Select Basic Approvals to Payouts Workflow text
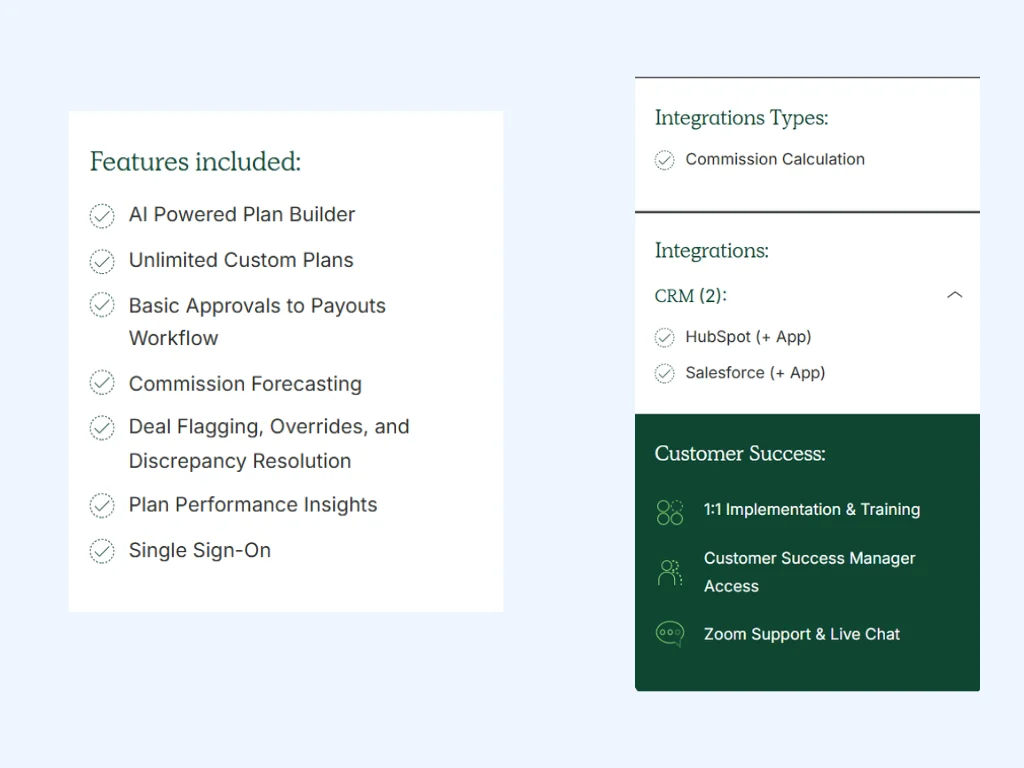Image resolution: width=1024 pixels, height=768 pixels. point(257,322)
